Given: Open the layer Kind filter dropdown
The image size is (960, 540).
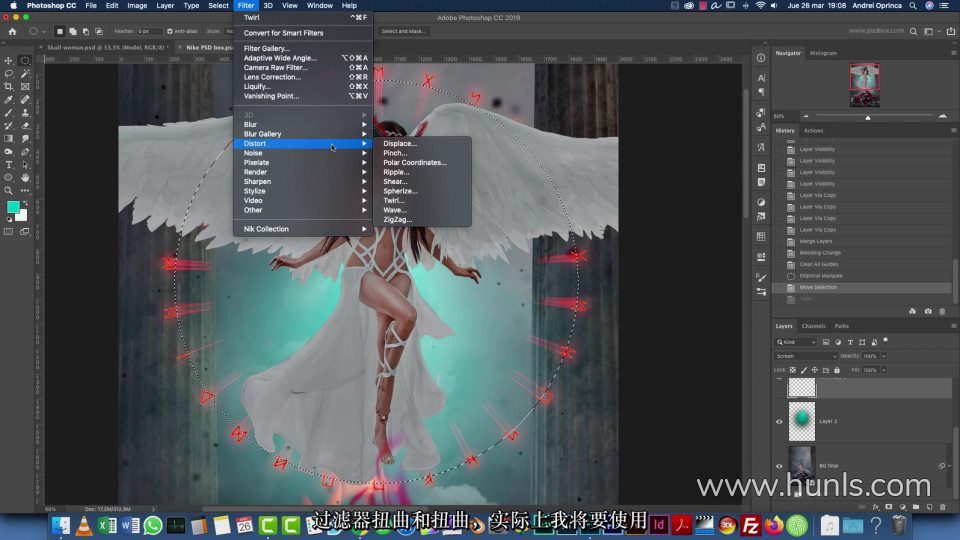Looking at the screenshot, I should (x=796, y=342).
